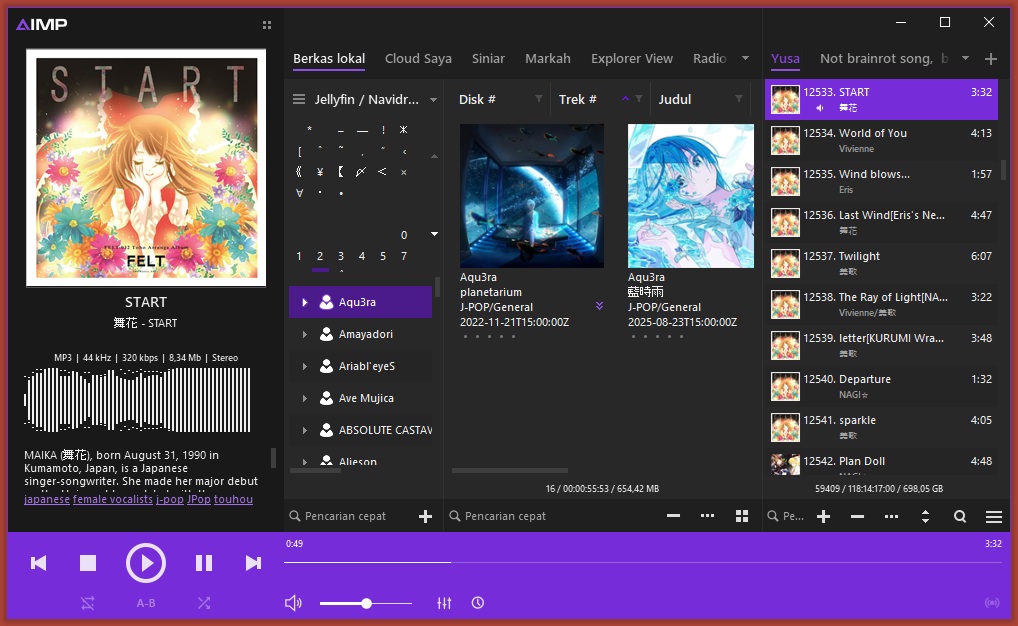The image size is (1018, 626).
Task: Open playlist misc options dots
Action: pos(891,517)
